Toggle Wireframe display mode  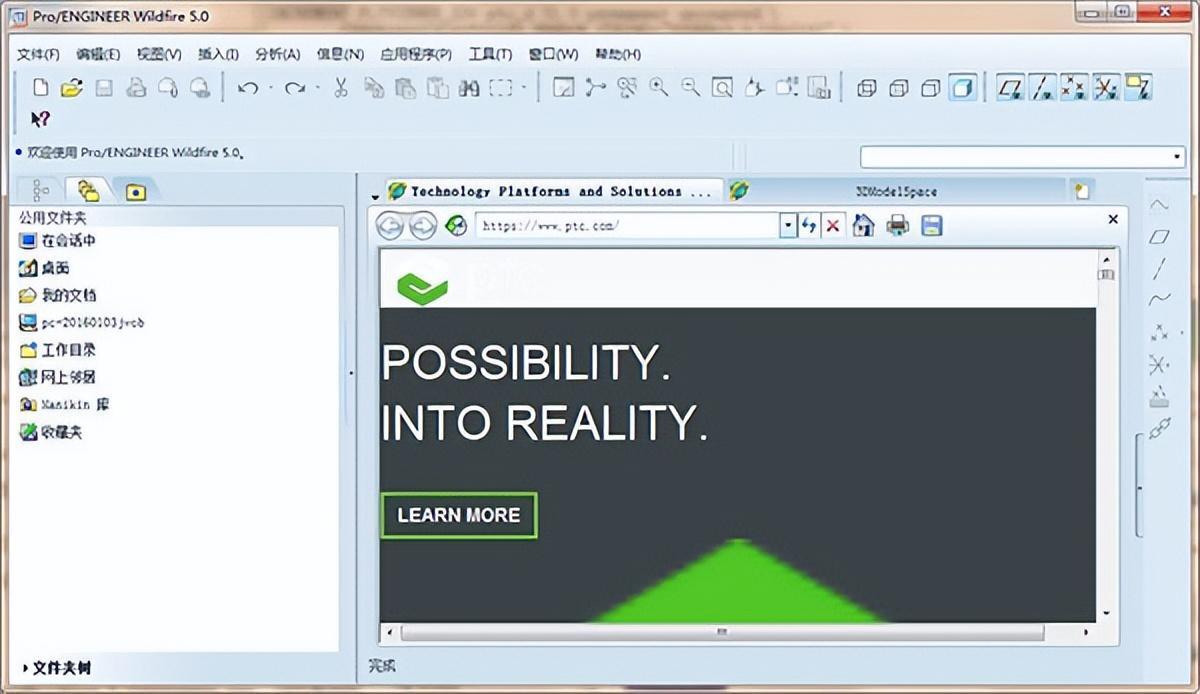point(866,88)
